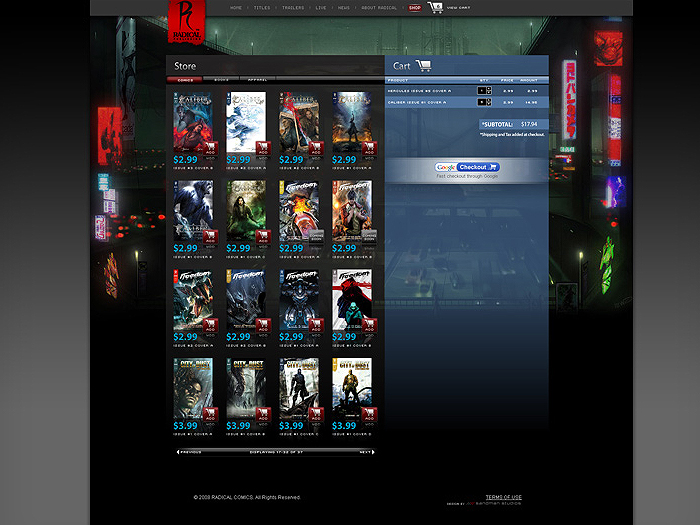Screen dimensions: 700x525
Task: Open the About Radical menu item
Action: click(x=379, y=8)
